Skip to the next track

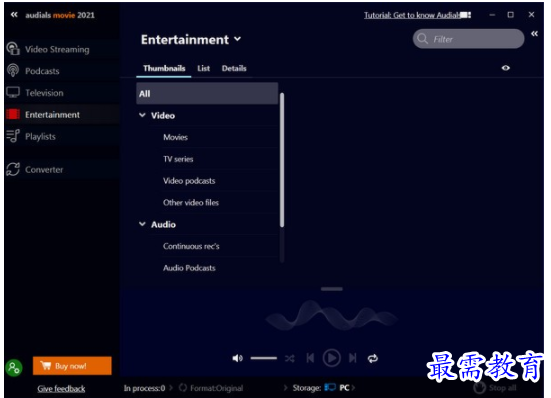pos(352,358)
